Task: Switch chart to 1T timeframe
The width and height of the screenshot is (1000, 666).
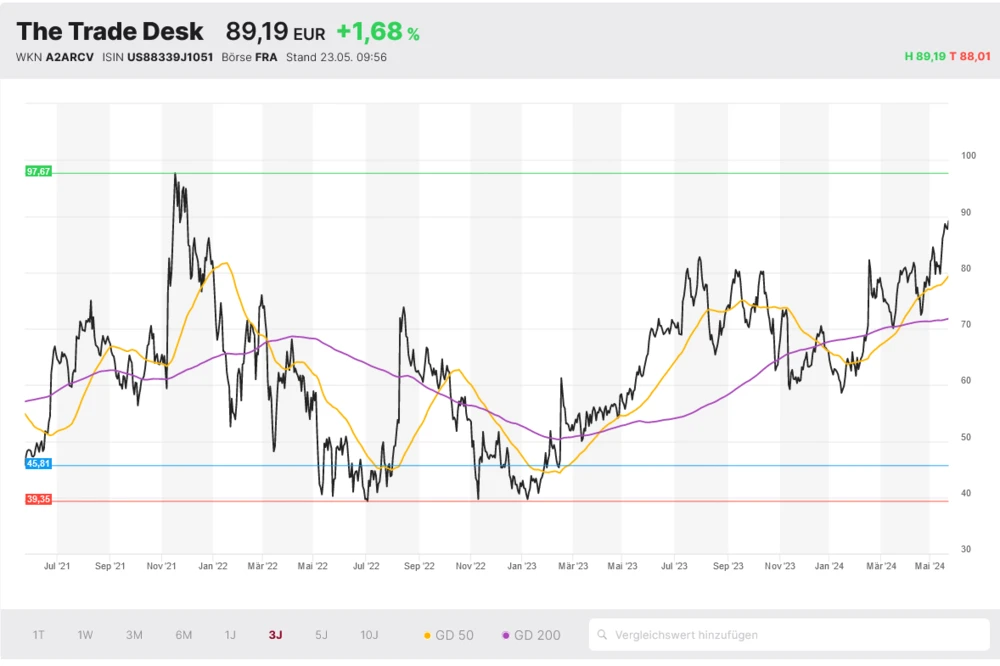Action: [38, 635]
